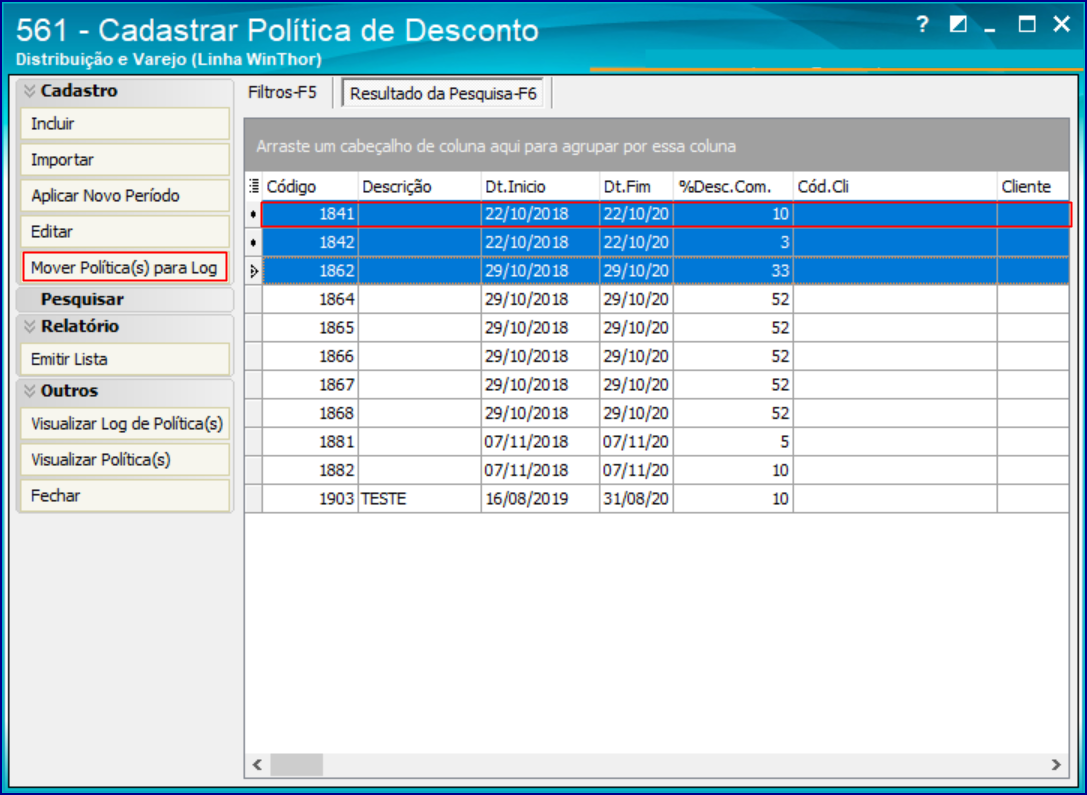
Task: Open Visualizar Log de Política(s)
Action: point(125,424)
